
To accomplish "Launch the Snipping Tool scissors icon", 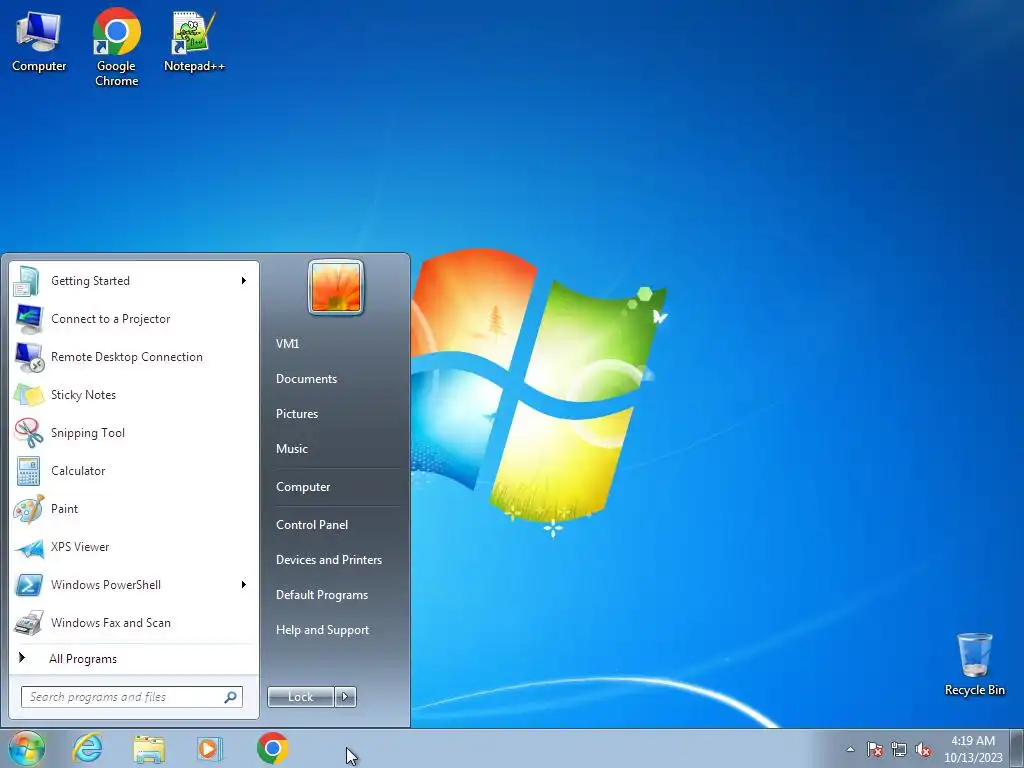I will click(x=28, y=433).
